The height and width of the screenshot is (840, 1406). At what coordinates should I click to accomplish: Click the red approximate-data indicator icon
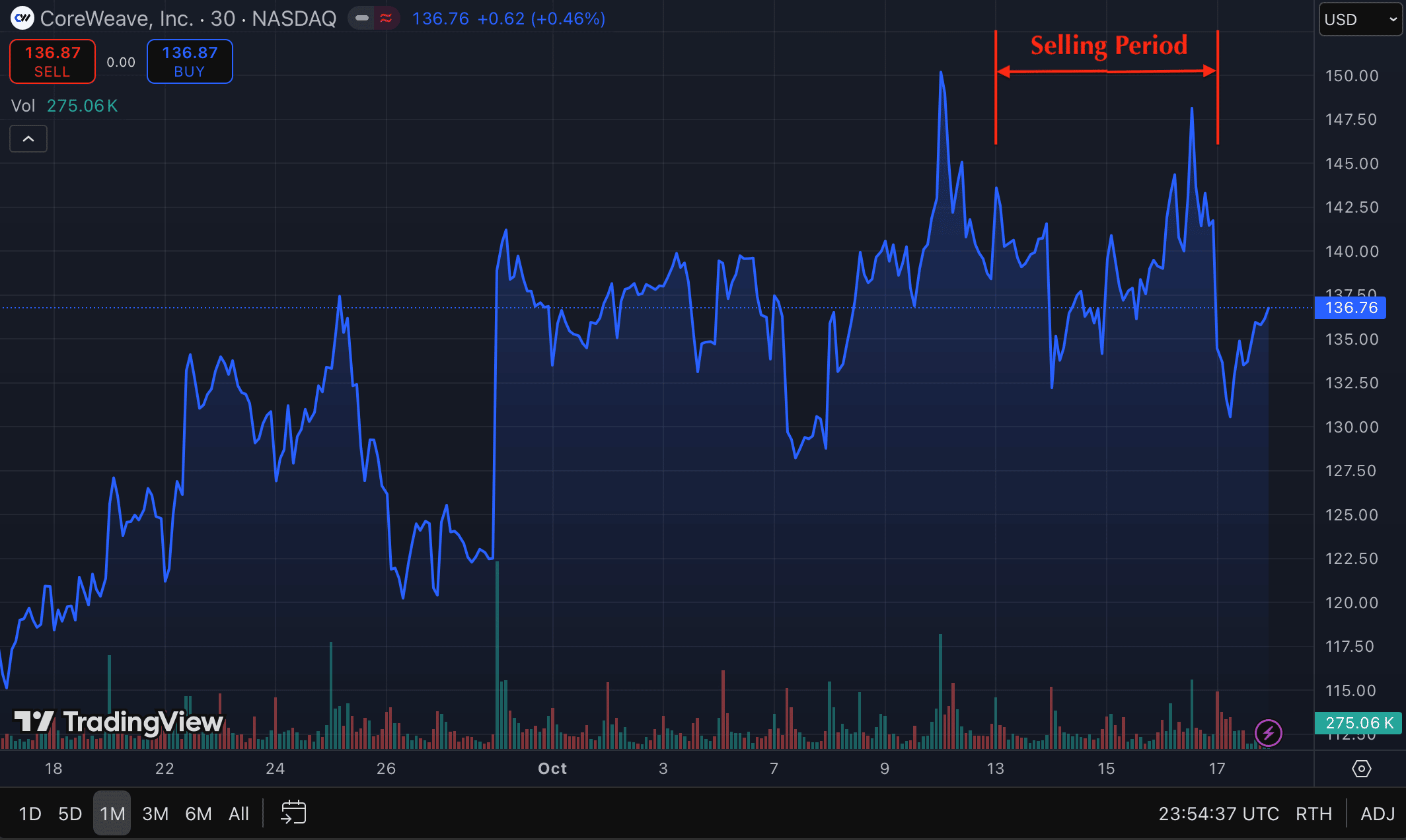386,18
